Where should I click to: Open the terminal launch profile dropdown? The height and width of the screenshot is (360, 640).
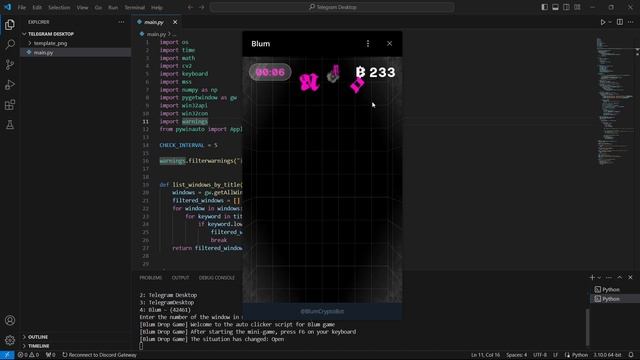click(599, 278)
